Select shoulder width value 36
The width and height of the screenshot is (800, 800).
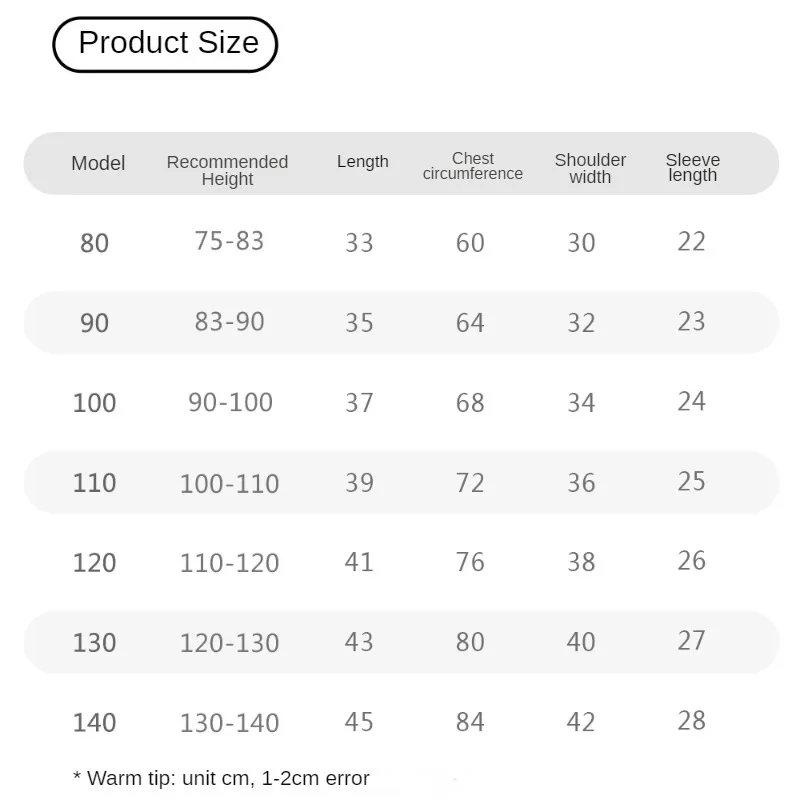tap(581, 483)
